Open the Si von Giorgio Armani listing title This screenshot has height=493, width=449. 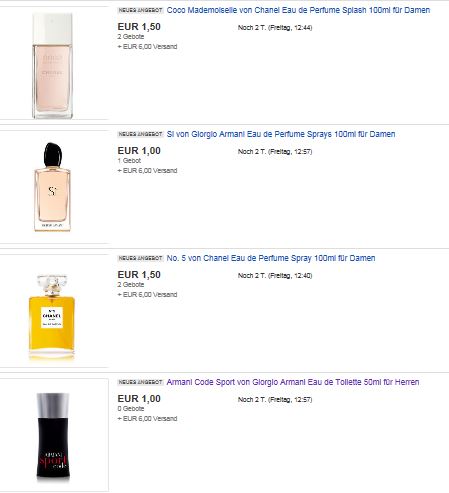[281, 134]
